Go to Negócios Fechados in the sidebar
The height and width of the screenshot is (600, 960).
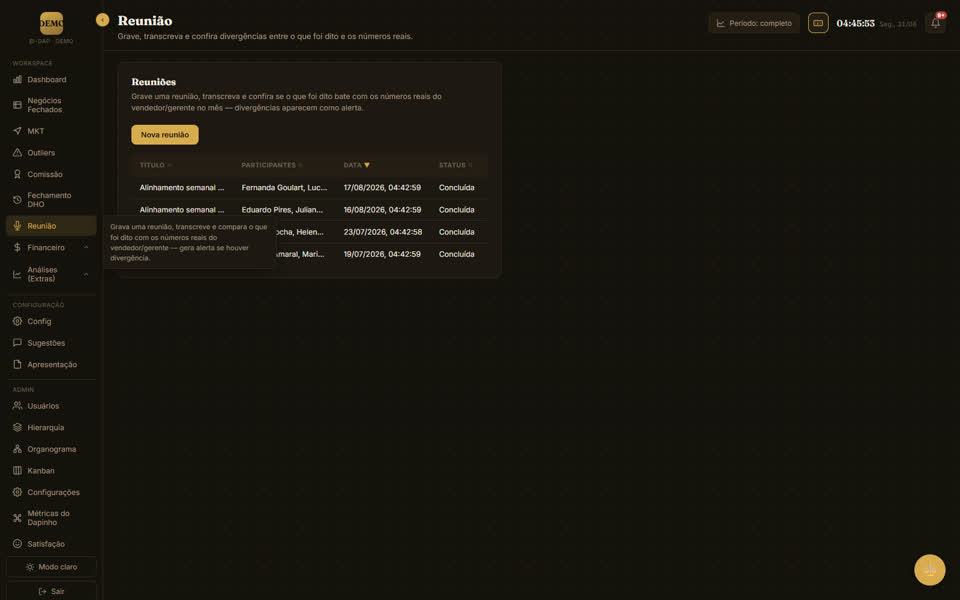[51, 105]
